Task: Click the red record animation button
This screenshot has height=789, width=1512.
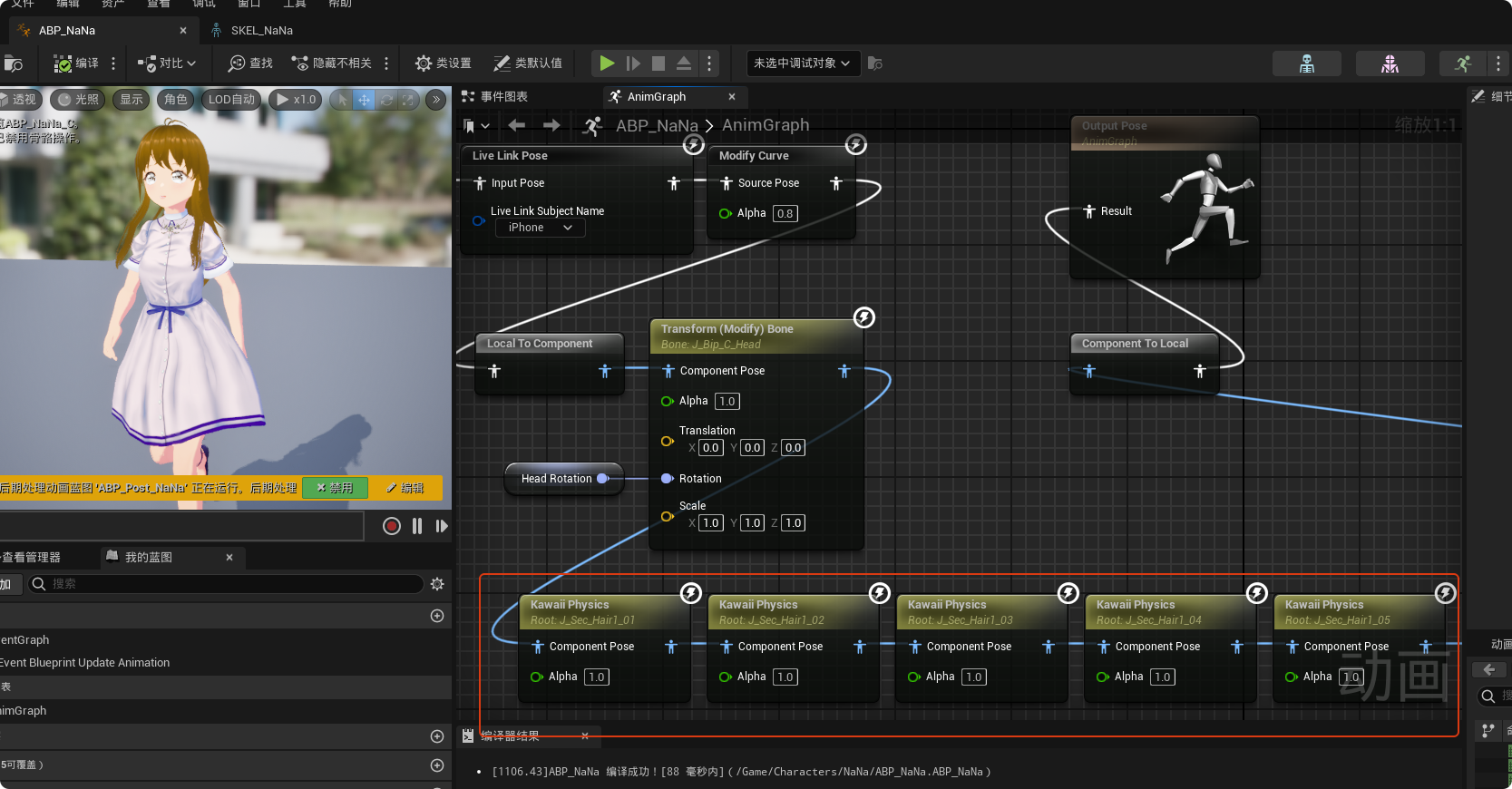Action: click(392, 526)
